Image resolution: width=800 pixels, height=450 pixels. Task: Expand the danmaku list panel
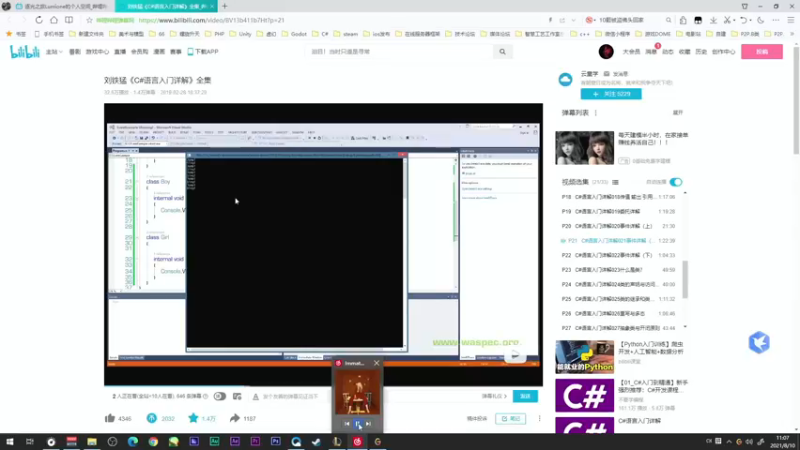pos(678,113)
